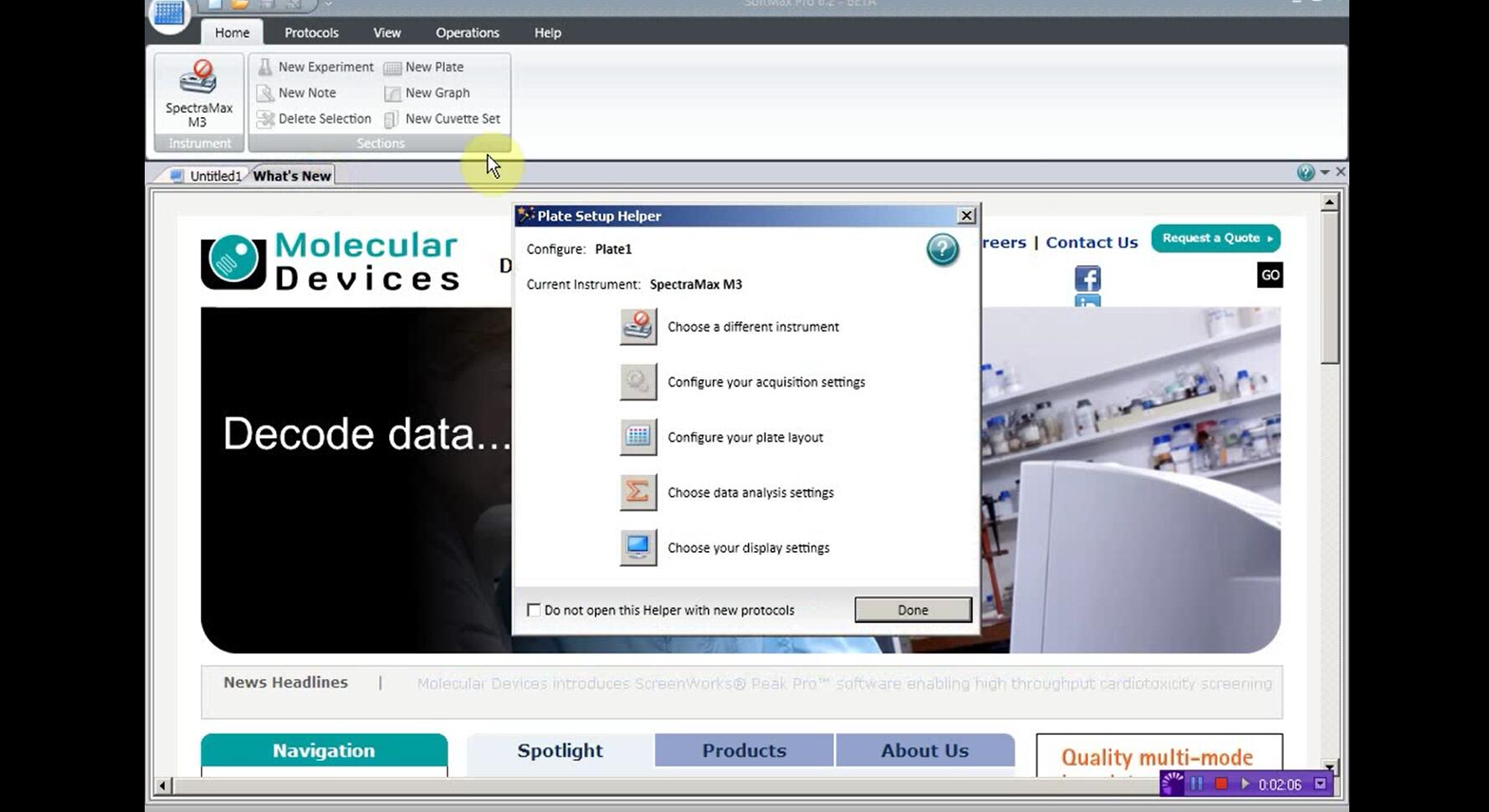The image size is (1489, 812).
Task: Click the Request a Quote button
Action: tap(1215, 238)
